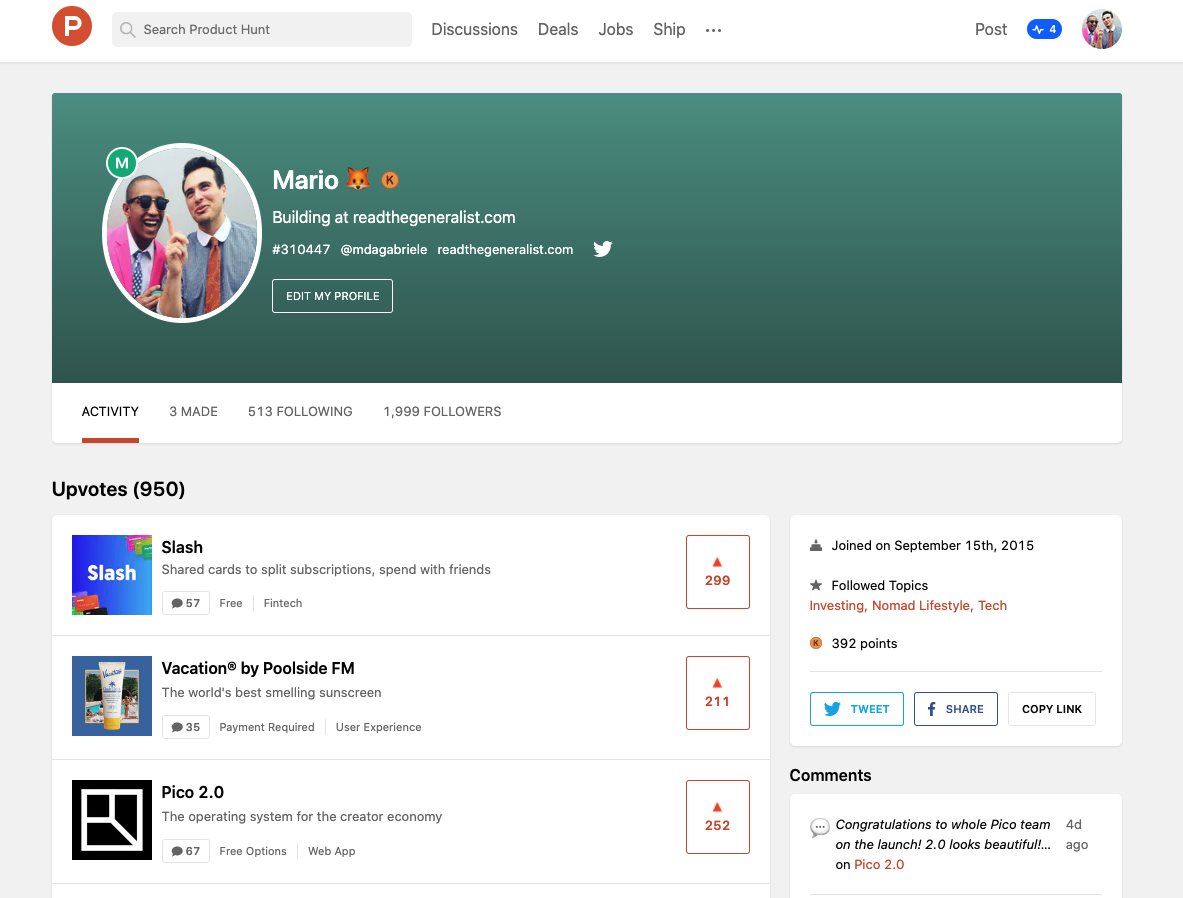Click the Product Hunt logo

point(72,27)
